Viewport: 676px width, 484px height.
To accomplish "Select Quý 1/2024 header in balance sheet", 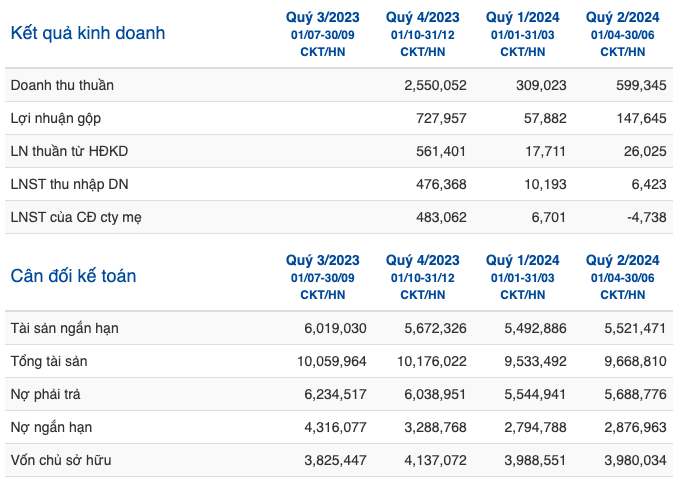I will (523, 260).
